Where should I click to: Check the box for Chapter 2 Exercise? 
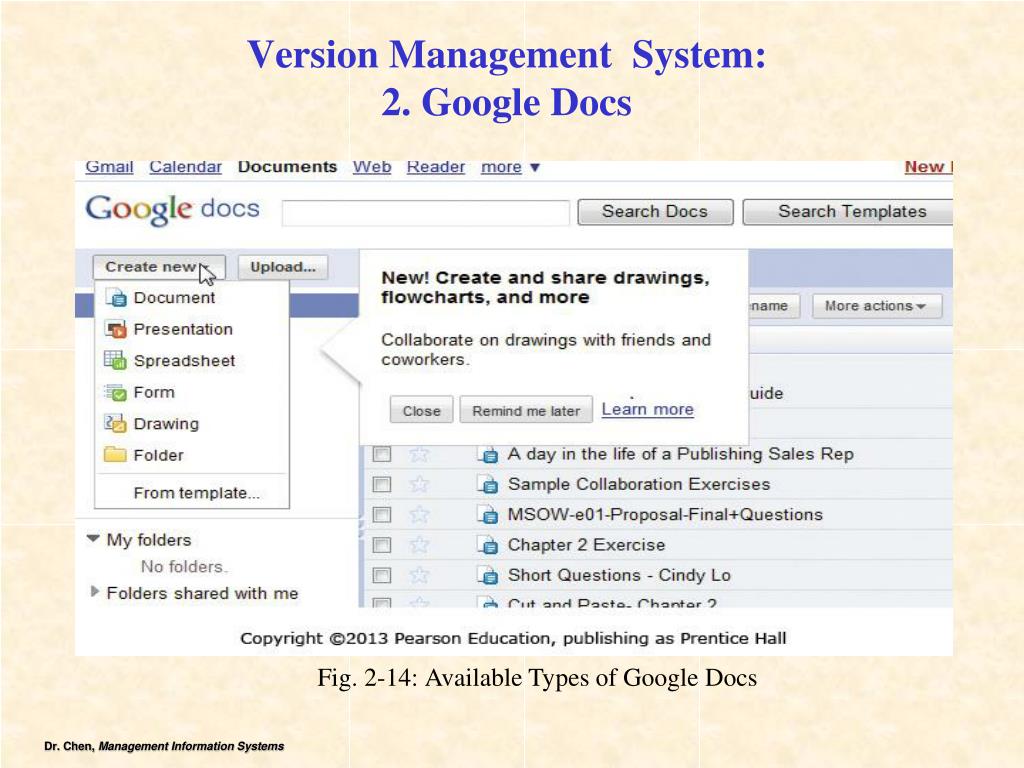tap(382, 545)
